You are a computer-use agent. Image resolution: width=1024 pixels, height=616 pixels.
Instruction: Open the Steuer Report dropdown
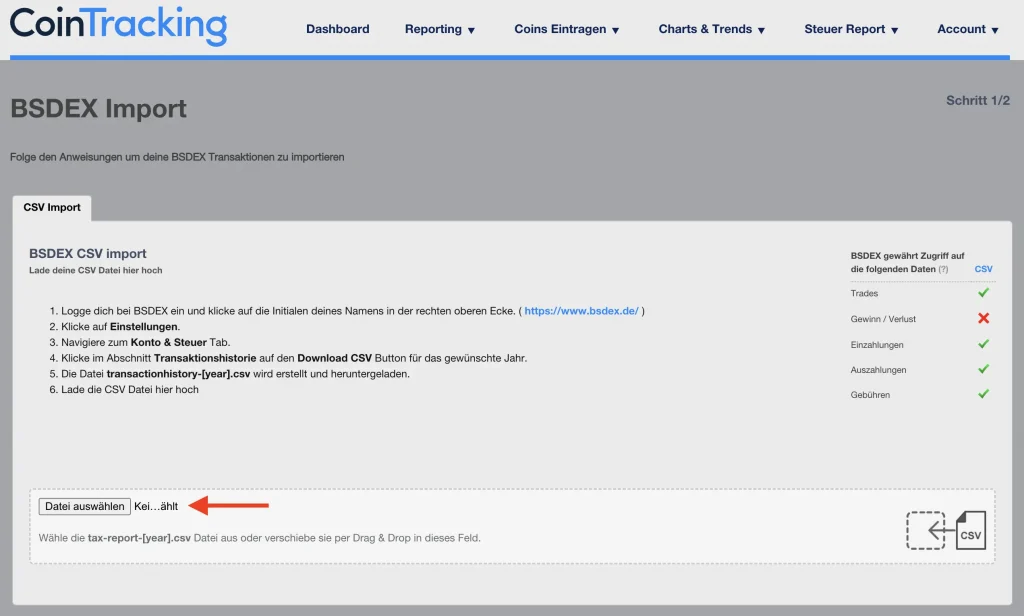coord(852,30)
